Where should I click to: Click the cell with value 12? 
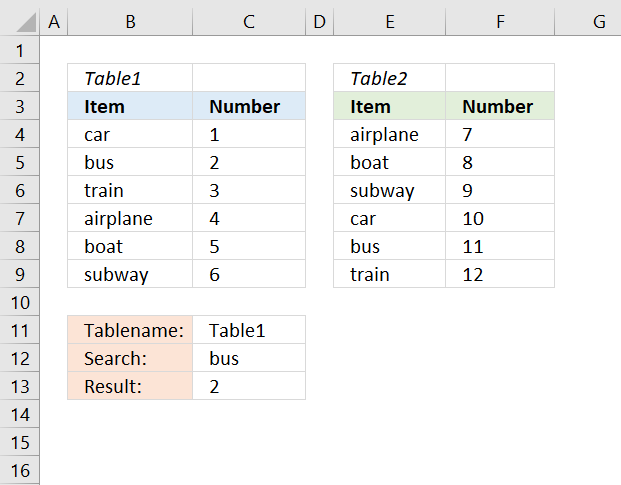(499, 274)
